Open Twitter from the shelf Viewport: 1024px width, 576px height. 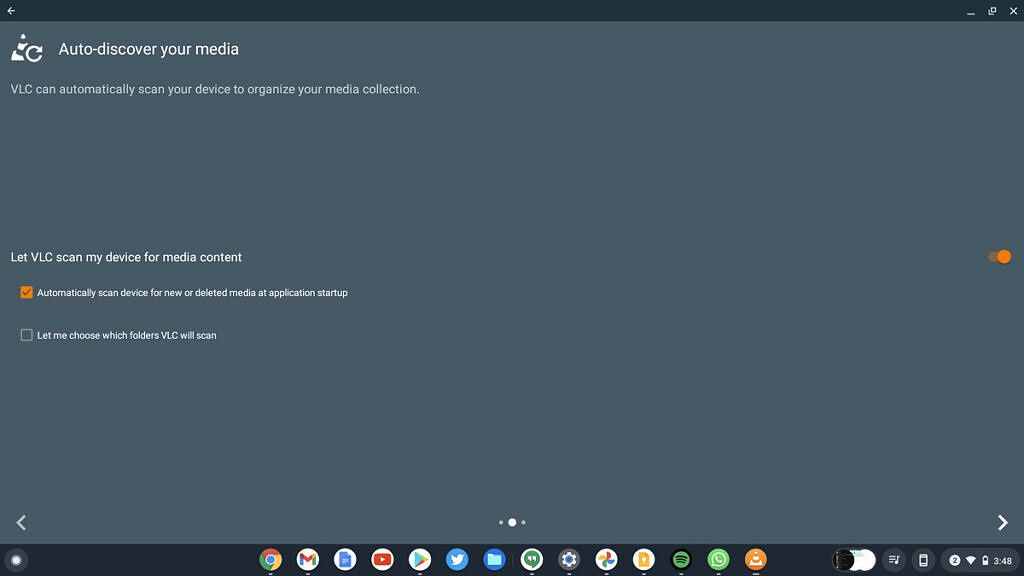[457, 560]
